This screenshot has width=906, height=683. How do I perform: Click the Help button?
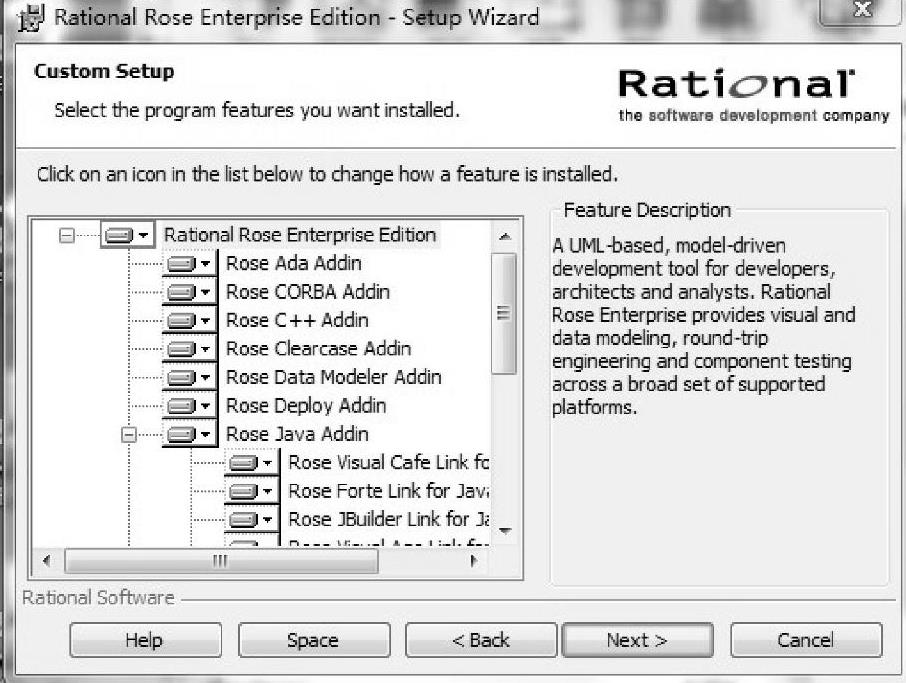[145, 640]
